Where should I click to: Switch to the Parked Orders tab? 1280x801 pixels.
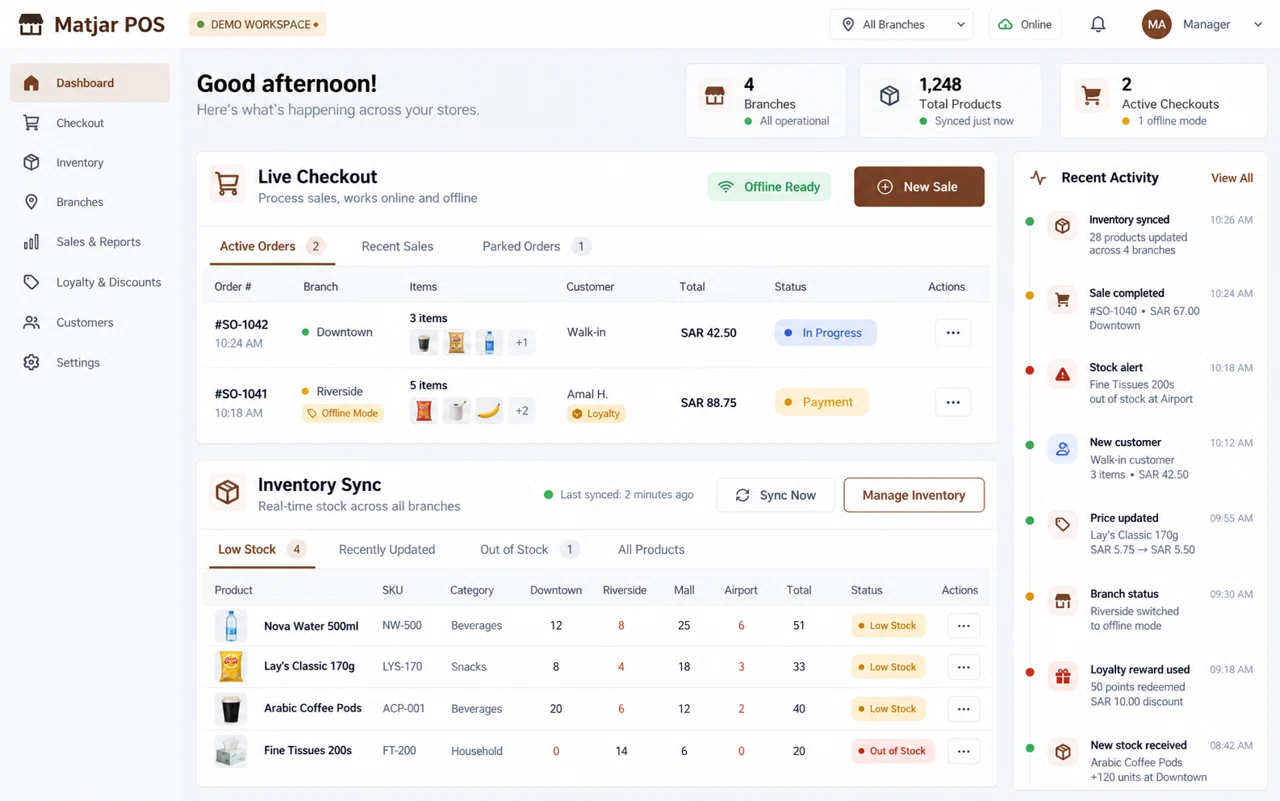point(536,246)
